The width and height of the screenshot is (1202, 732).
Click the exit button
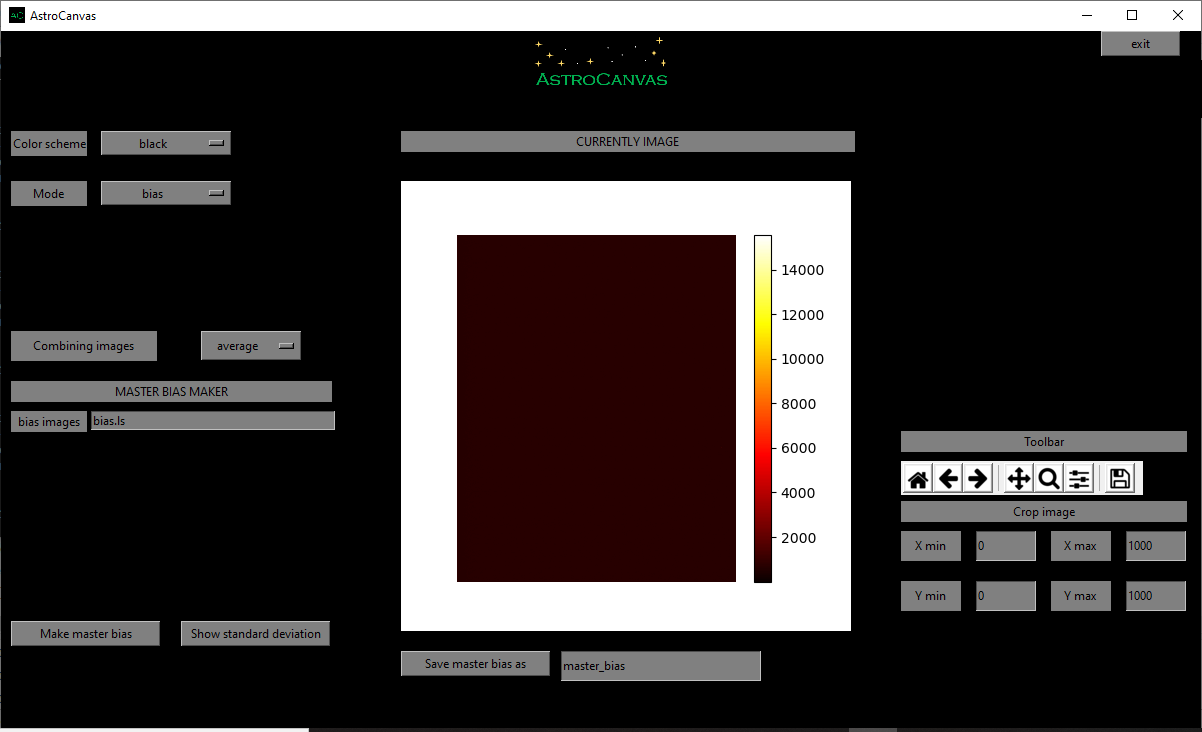(x=1140, y=43)
